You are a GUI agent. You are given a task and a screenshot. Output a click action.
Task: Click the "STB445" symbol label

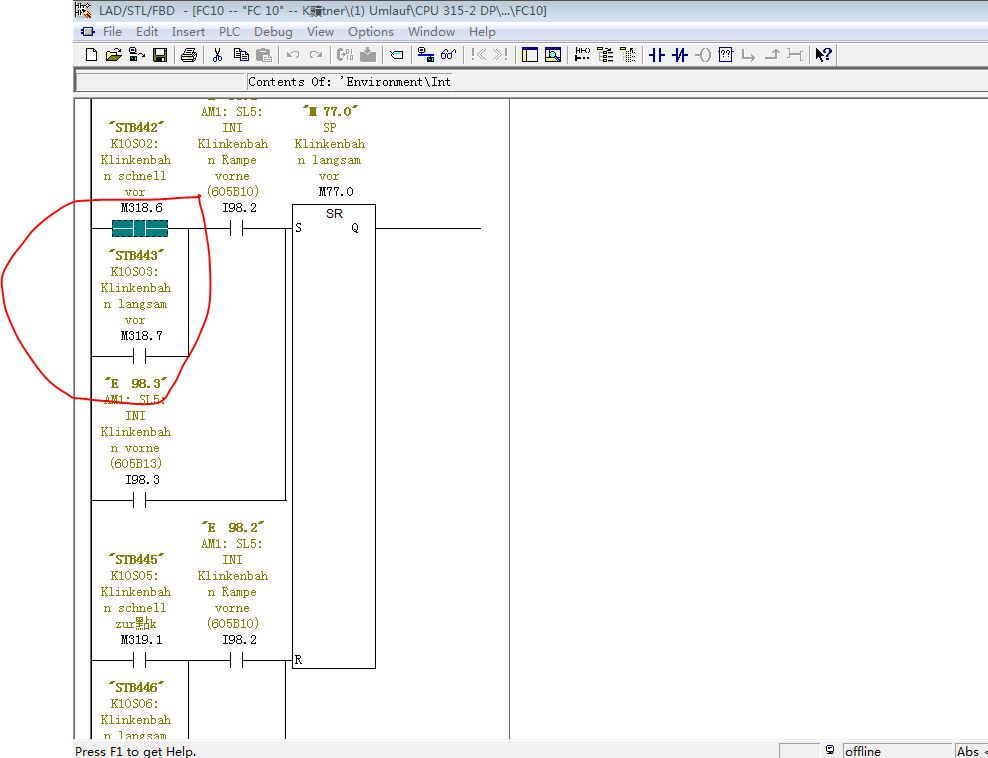136,560
